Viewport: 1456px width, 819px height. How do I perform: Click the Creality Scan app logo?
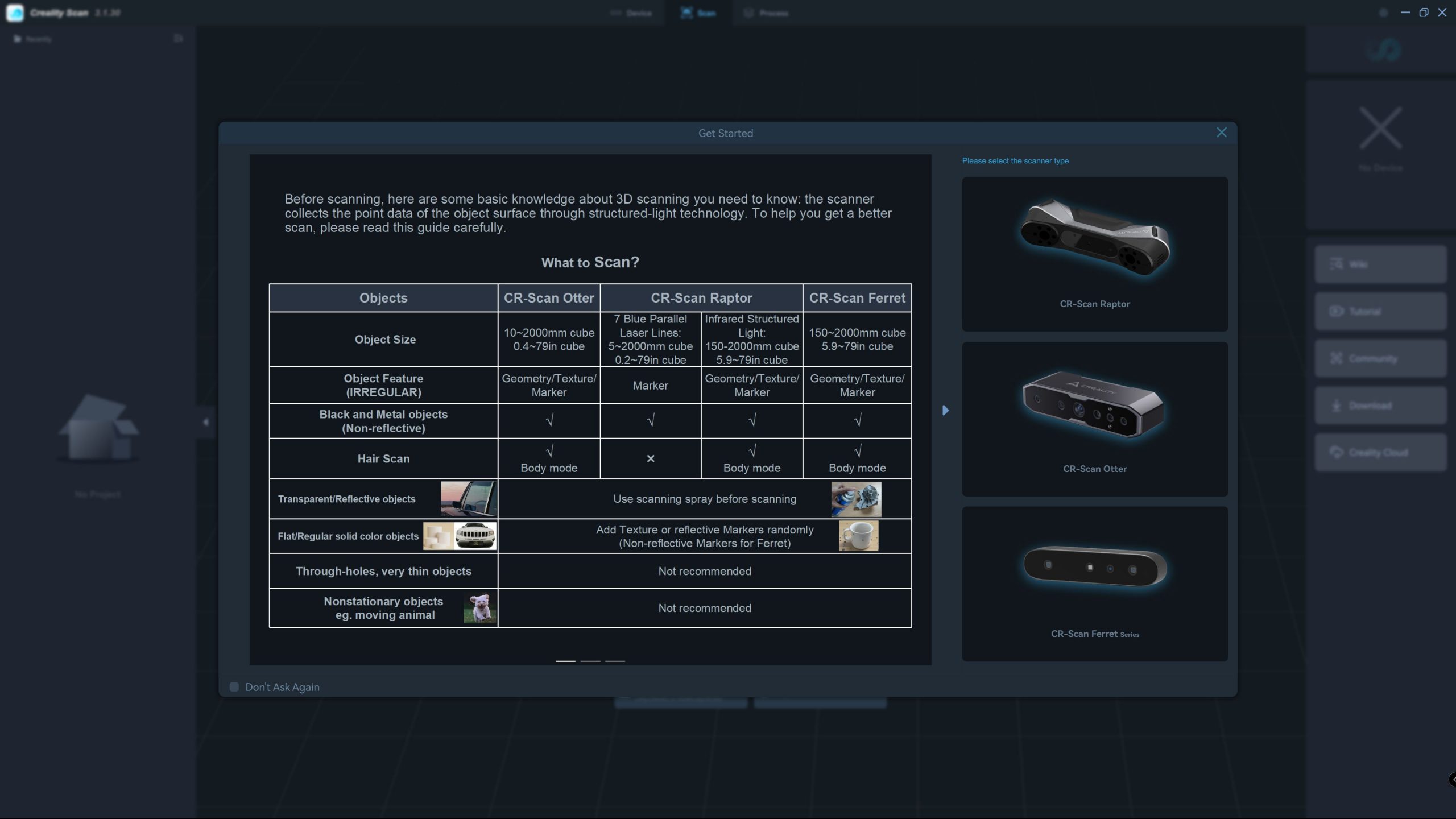point(15,13)
